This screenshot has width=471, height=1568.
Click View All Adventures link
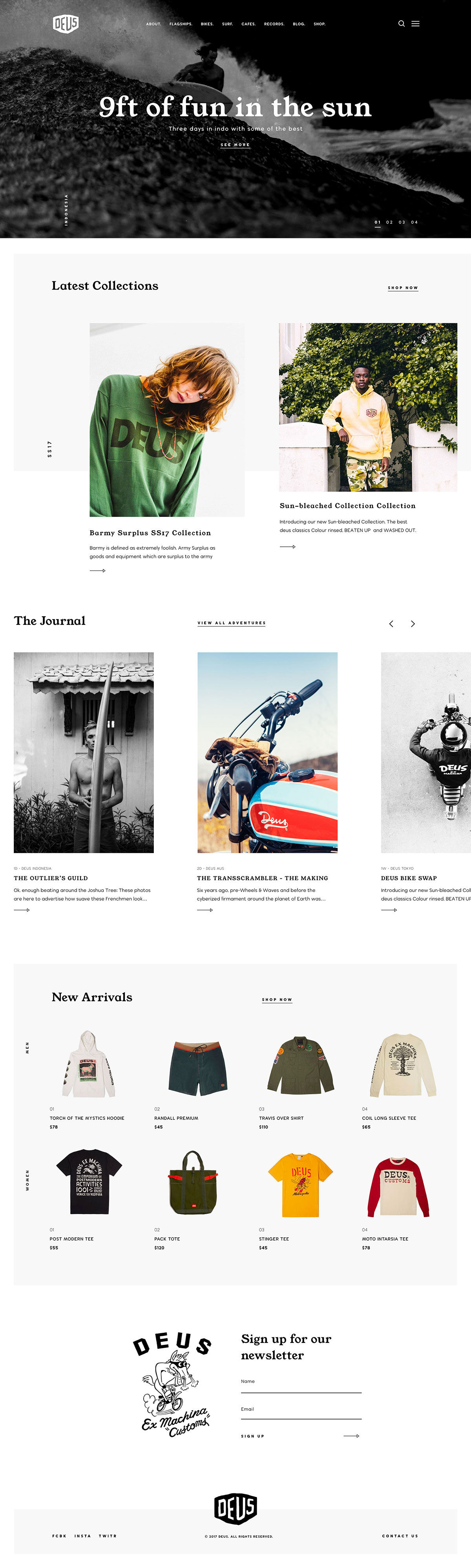tap(231, 623)
